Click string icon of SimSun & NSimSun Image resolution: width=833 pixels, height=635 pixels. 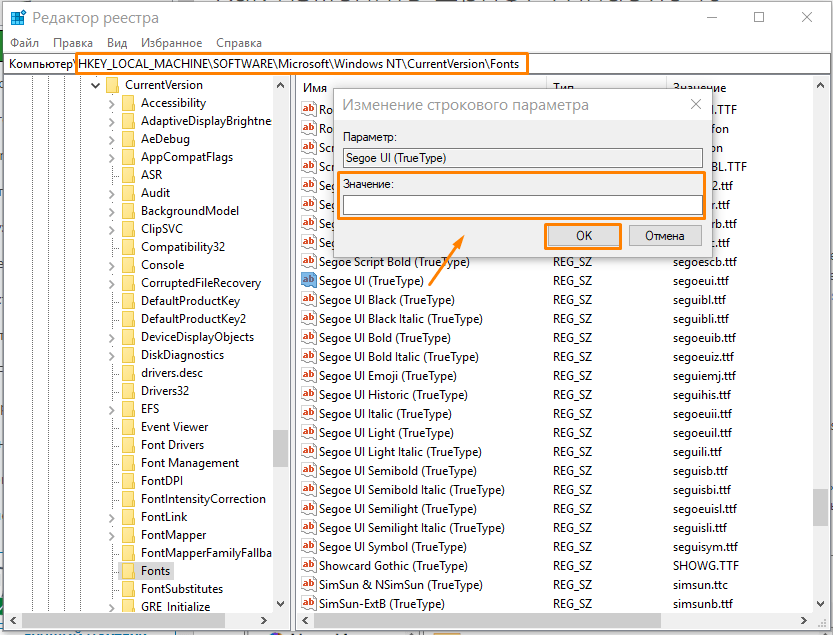pos(309,585)
